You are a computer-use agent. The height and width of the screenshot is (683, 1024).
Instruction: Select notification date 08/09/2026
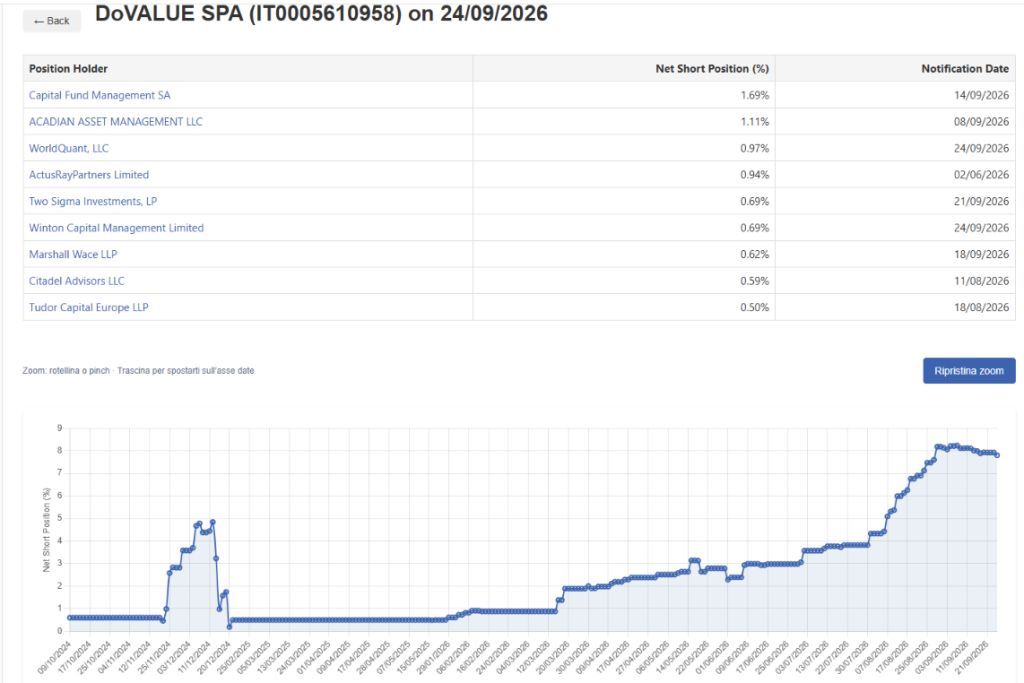(x=981, y=121)
